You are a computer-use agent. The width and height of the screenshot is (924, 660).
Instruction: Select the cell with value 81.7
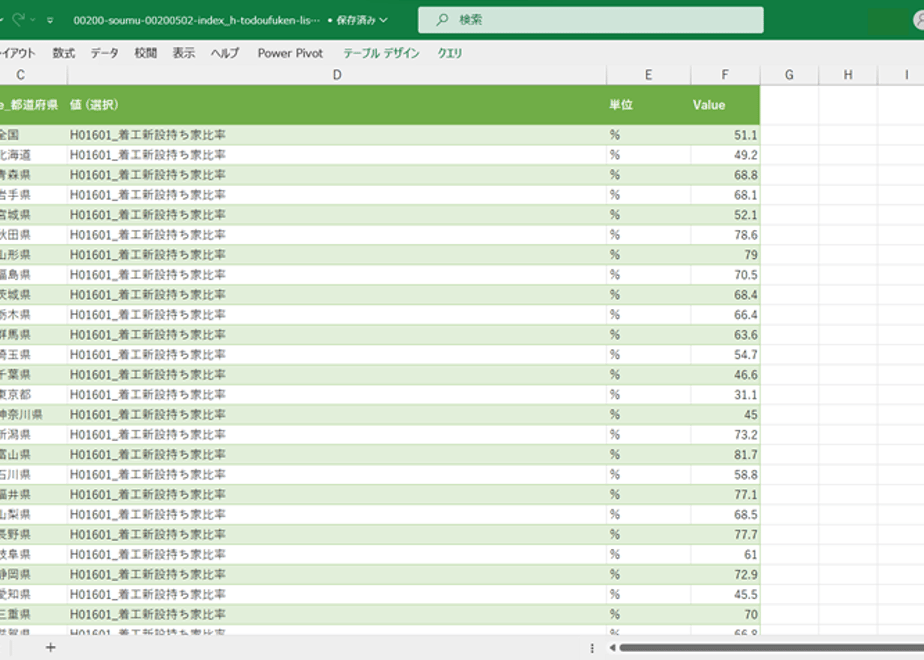tap(725, 455)
